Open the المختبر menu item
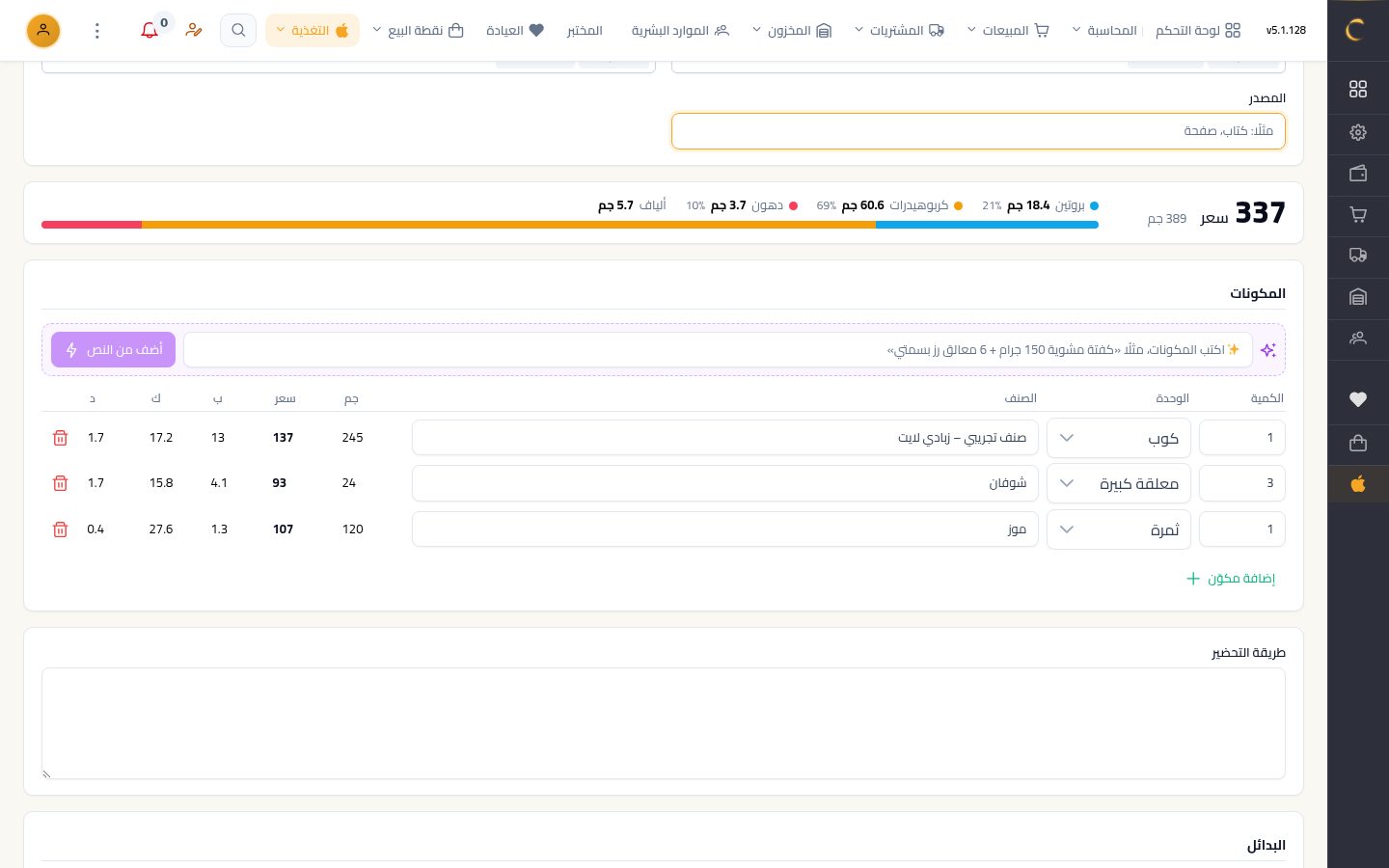The height and width of the screenshot is (868, 1389). [585, 31]
